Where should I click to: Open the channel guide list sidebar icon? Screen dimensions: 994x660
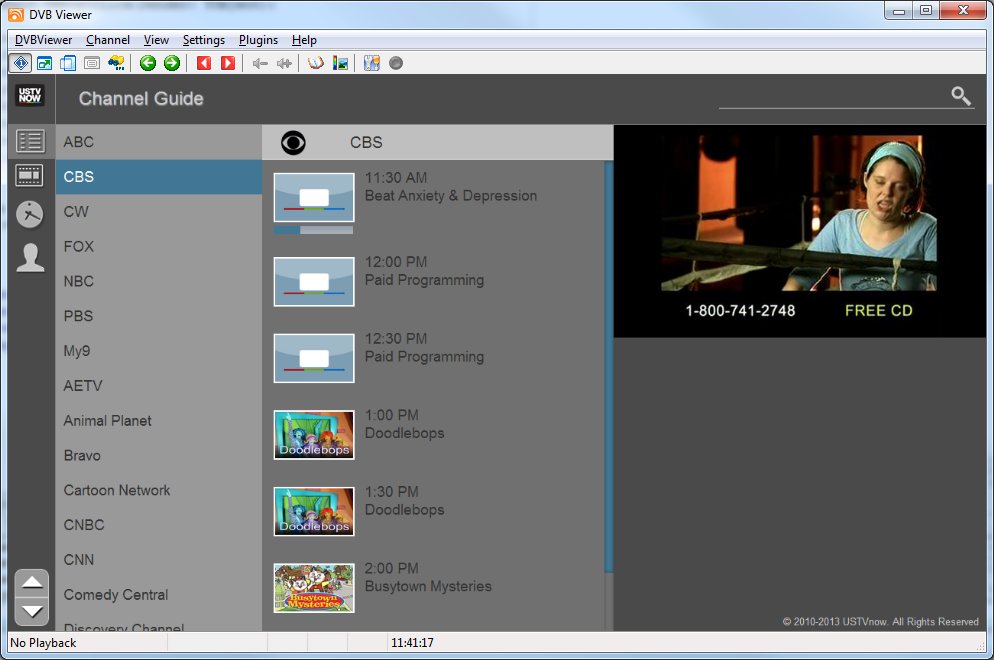click(31, 141)
